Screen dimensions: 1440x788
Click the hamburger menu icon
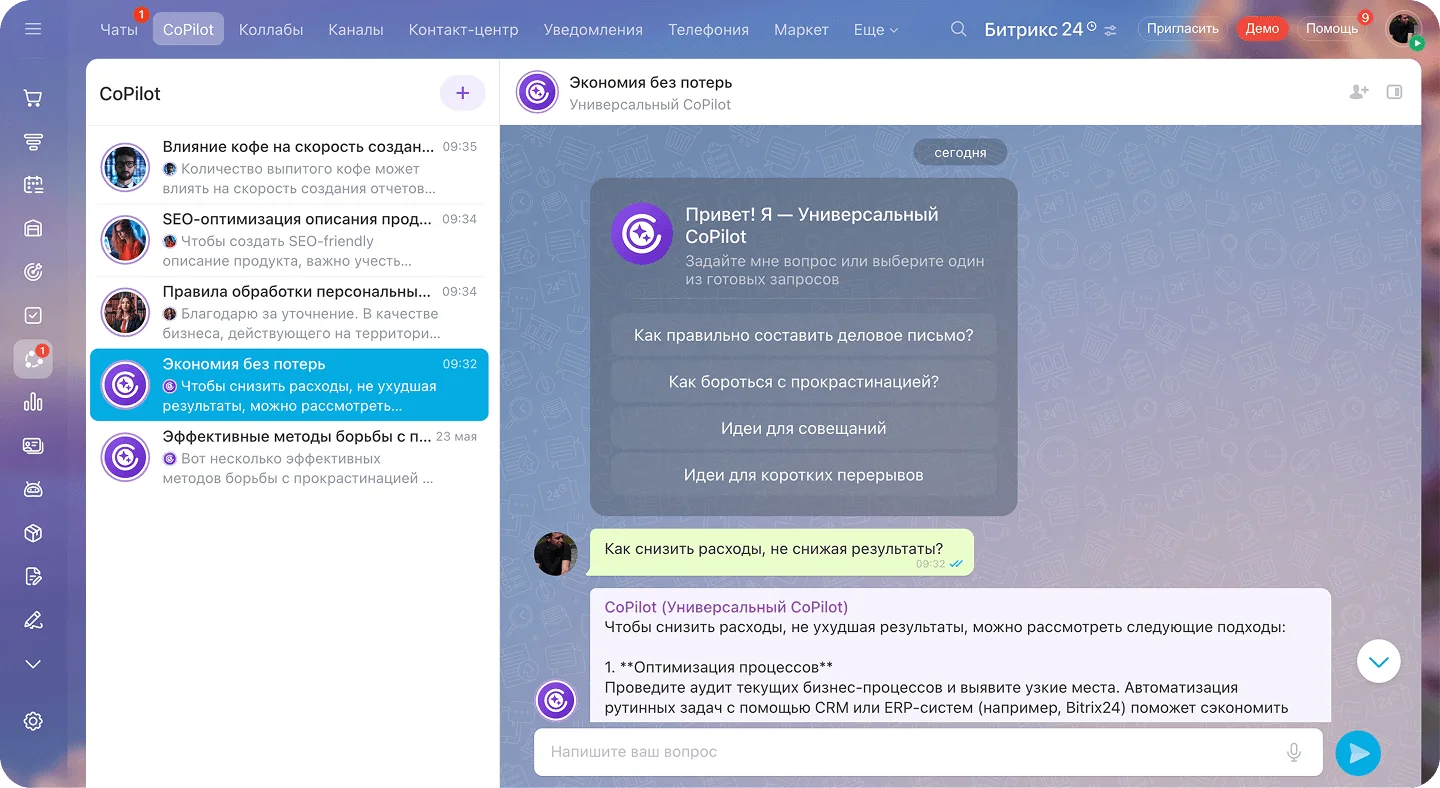click(33, 29)
